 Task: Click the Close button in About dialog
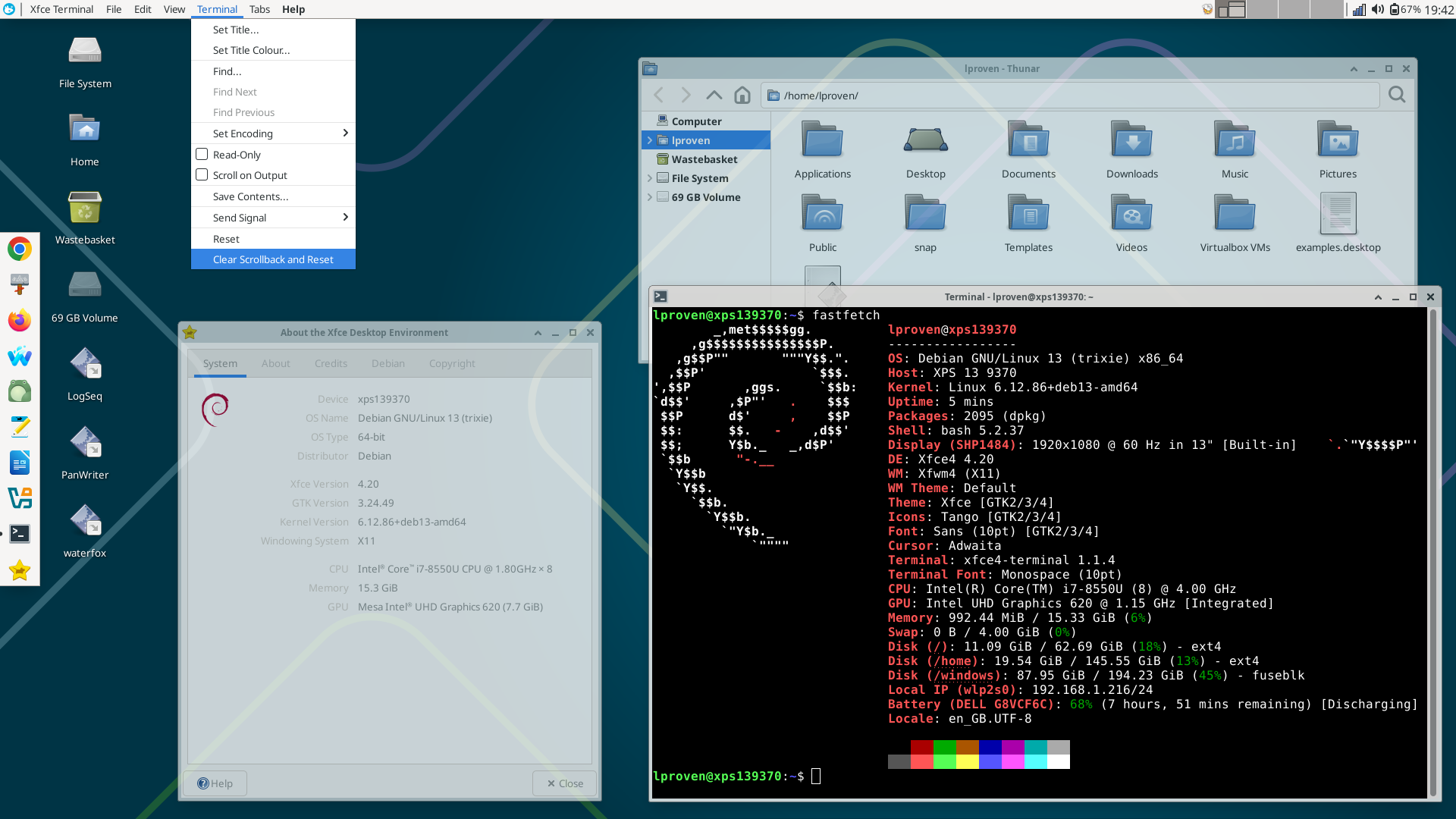565,783
